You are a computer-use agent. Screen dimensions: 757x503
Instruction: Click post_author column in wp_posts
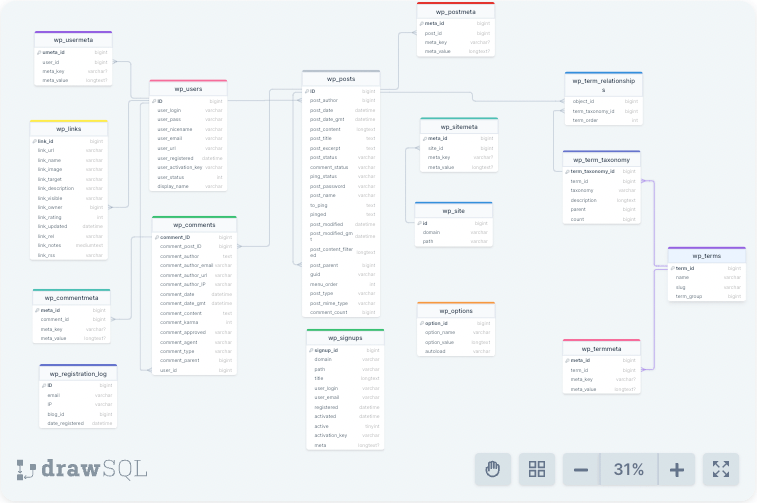click(x=324, y=101)
